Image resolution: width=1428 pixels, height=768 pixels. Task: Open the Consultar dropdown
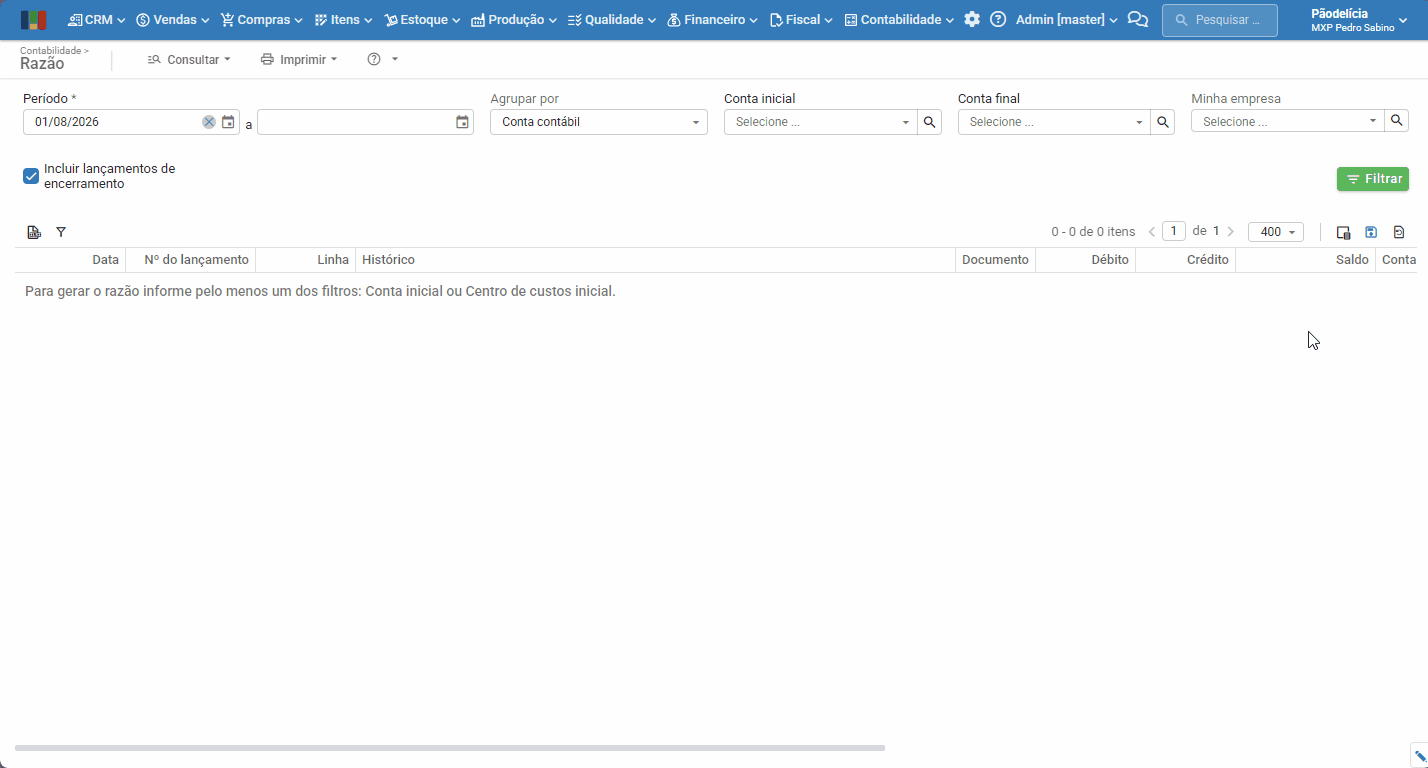189,60
